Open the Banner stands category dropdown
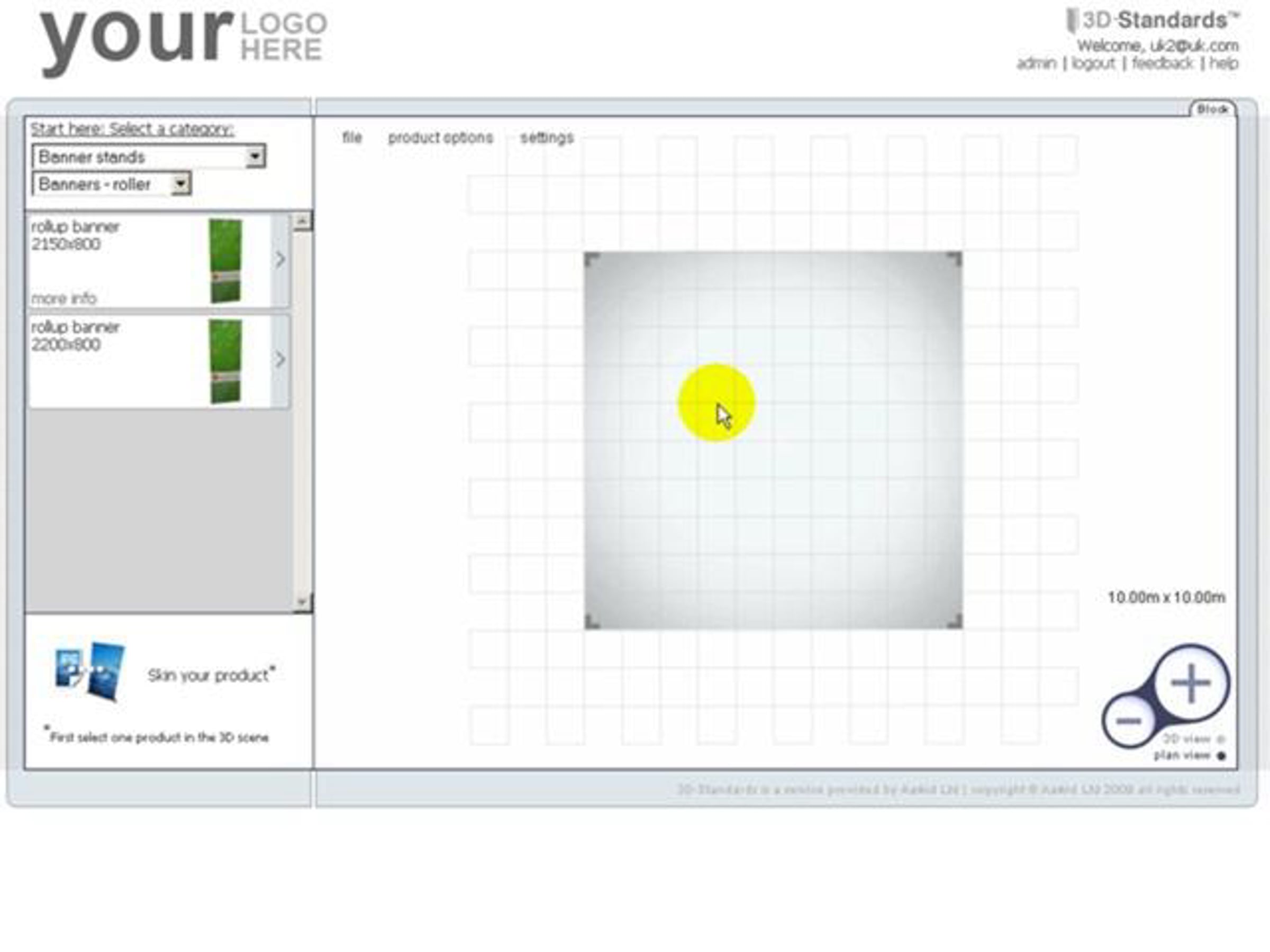 (x=255, y=156)
